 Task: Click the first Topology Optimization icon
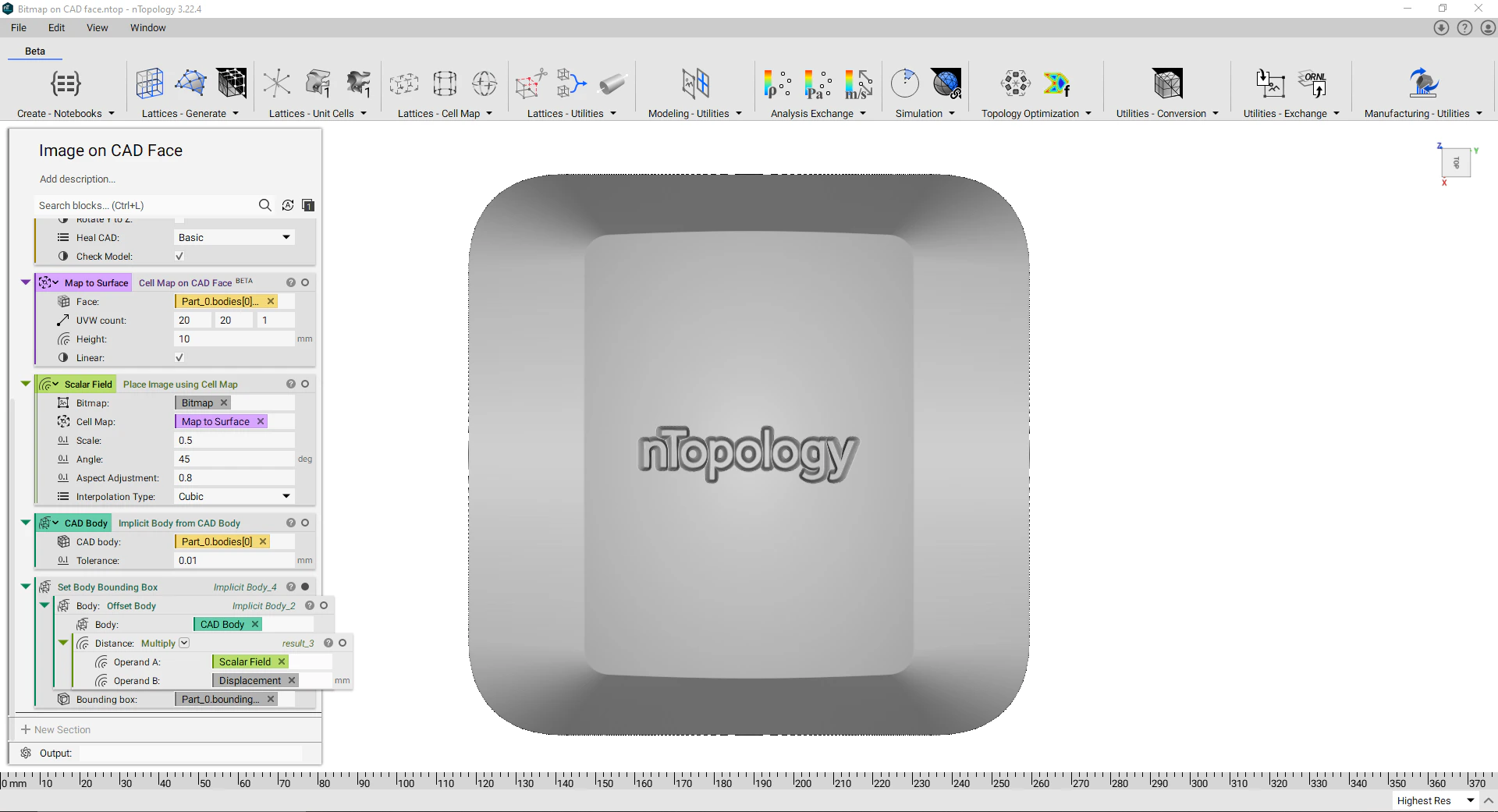click(x=1016, y=83)
